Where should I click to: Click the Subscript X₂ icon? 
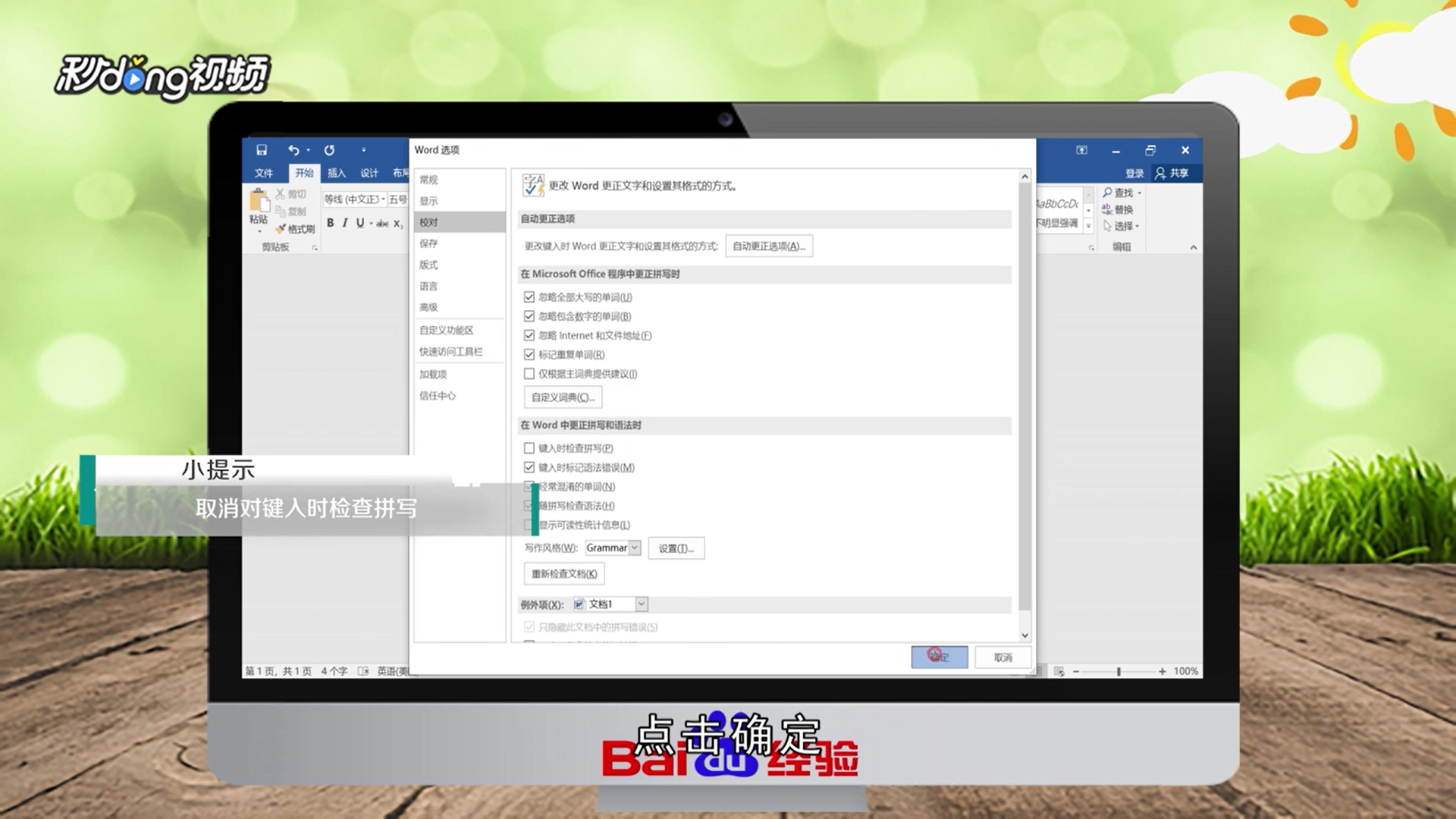tap(398, 223)
